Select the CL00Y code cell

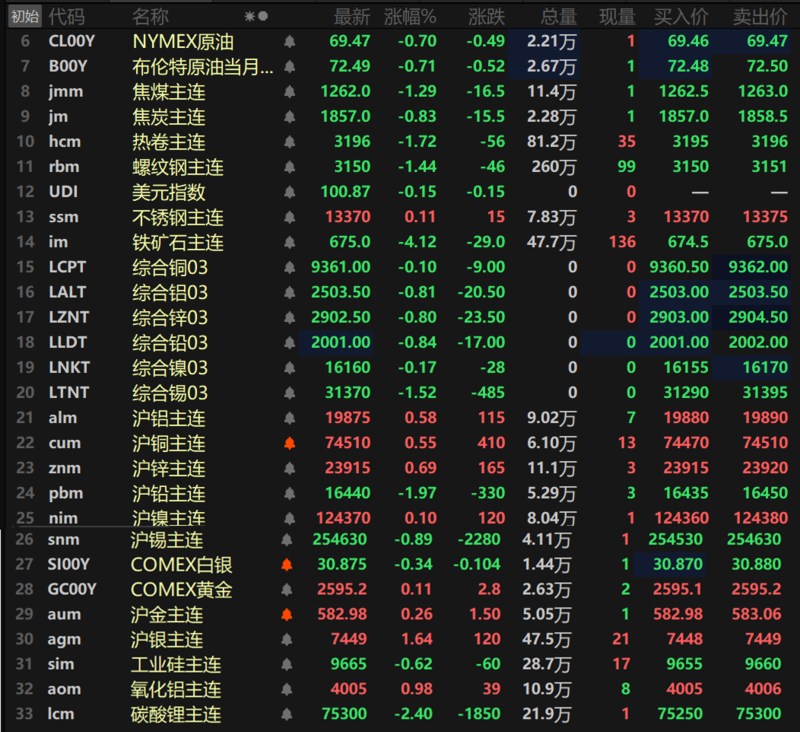72,41
